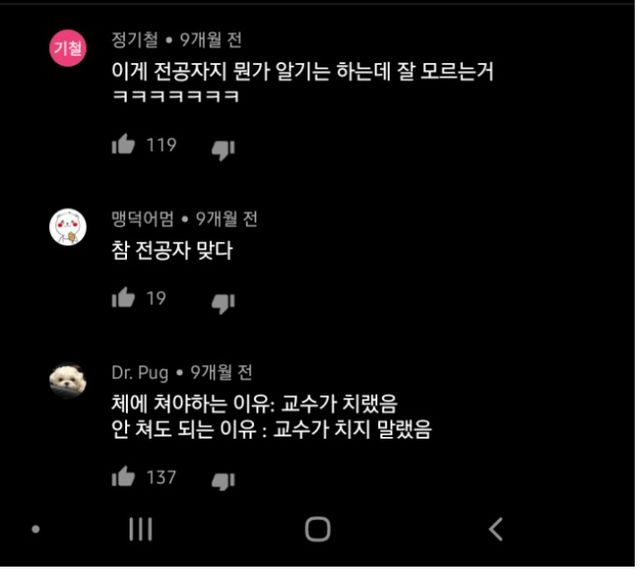Screen dimensions: 640x579
Task: Open the 맹덕어멈 username link
Action: click(142, 219)
